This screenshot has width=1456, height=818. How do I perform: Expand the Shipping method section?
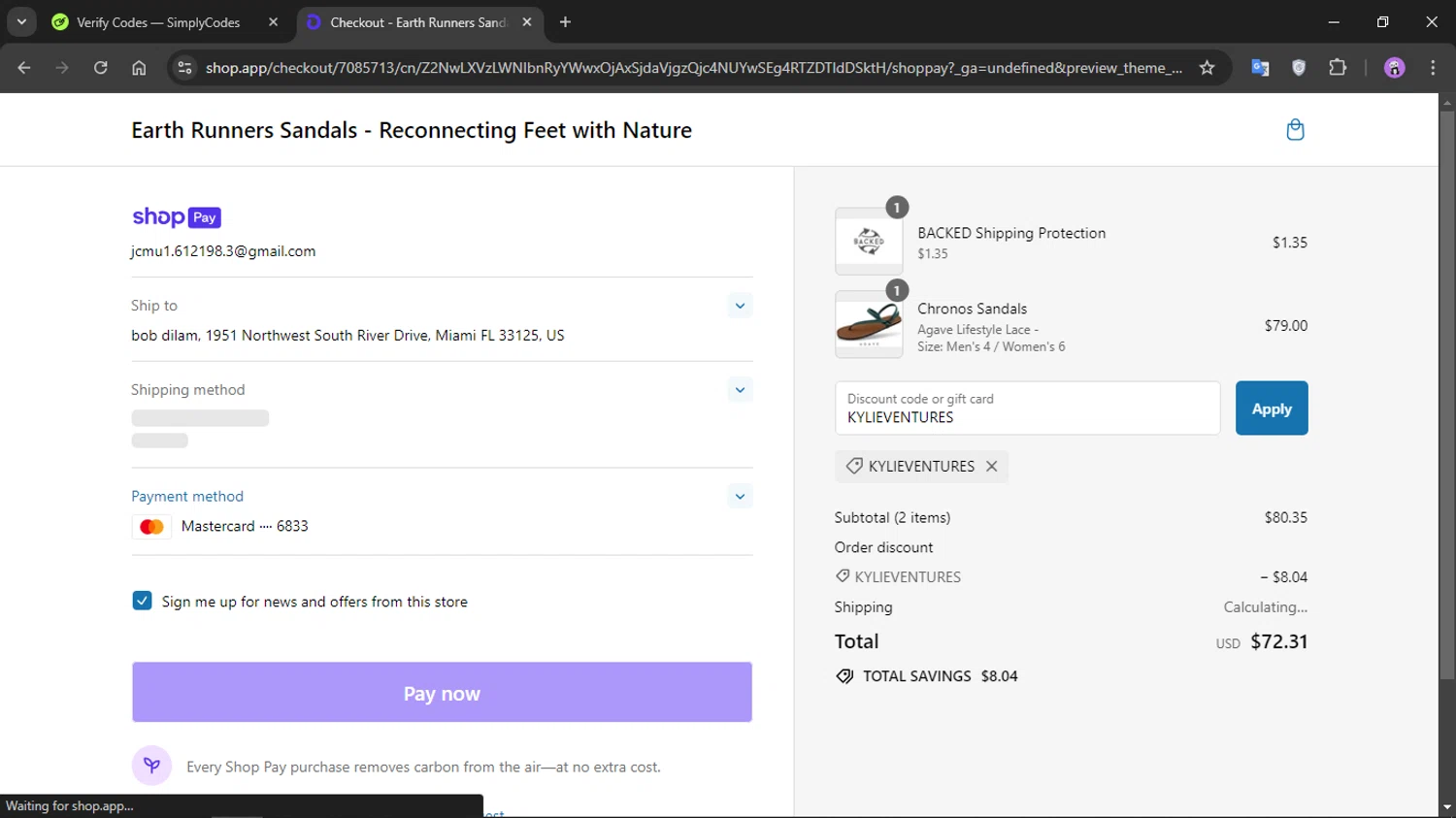click(740, 390)
